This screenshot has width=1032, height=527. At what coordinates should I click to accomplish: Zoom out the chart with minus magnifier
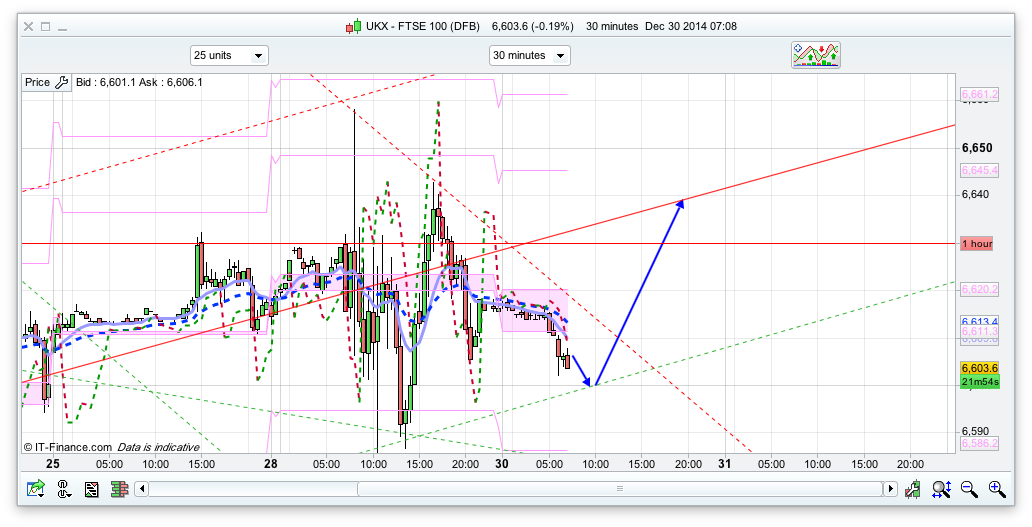(969, 489)
